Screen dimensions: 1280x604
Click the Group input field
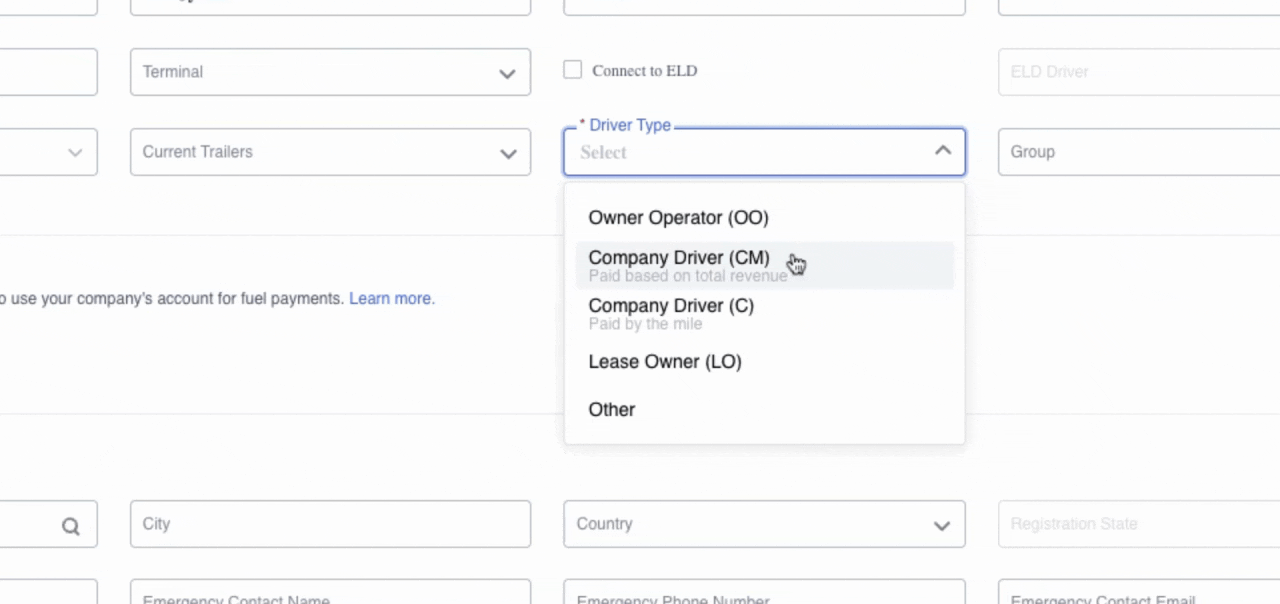(x=1138, y=152)
